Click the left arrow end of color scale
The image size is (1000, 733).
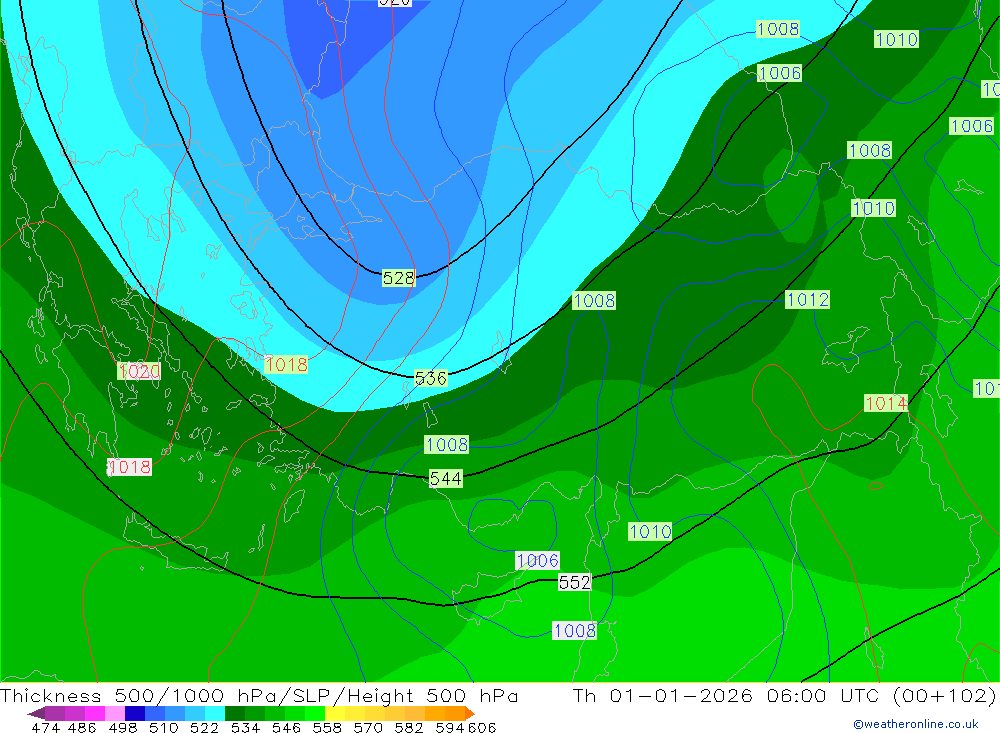(36, 713)
